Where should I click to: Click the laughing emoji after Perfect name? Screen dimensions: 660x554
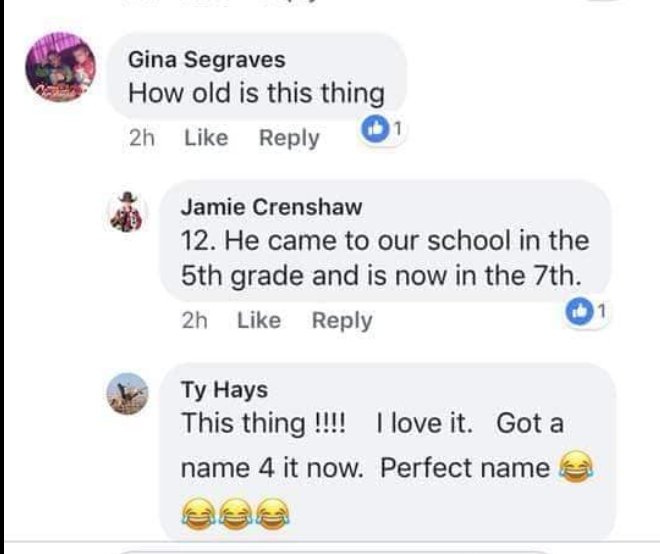click(575, 465)
